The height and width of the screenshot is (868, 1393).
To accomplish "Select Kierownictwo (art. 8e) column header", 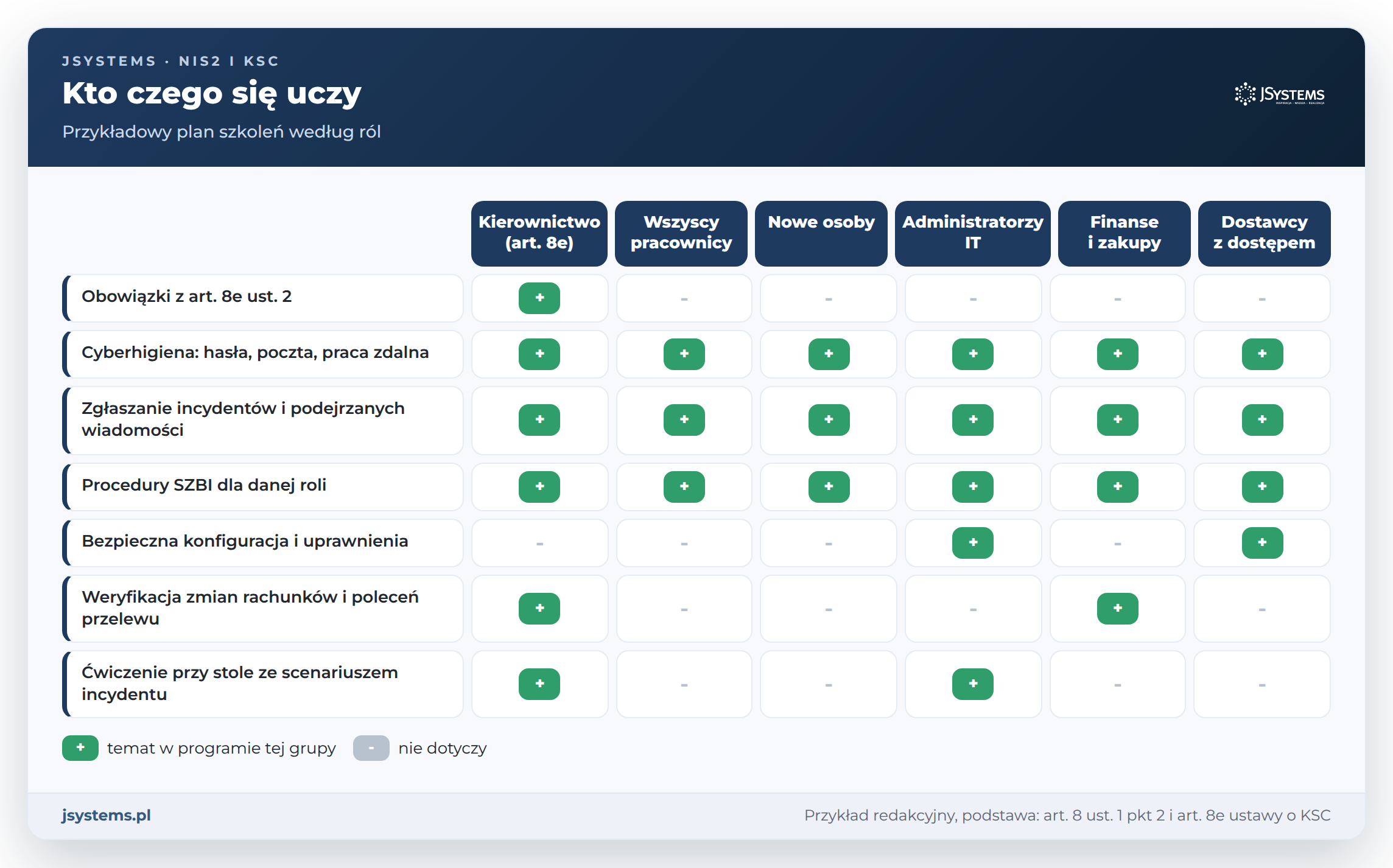I will [539, 233].
